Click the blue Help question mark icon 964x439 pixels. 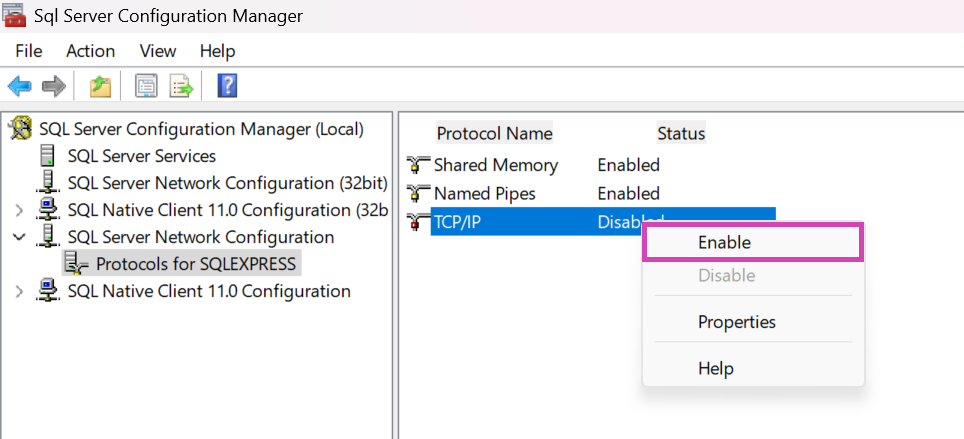pyautogui.click(x=227, y=87)
